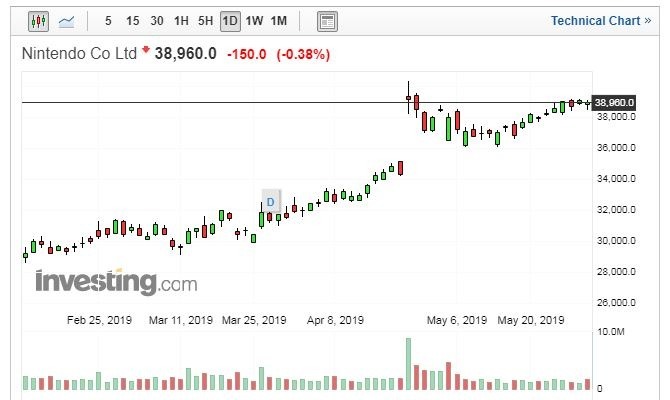Select the candlestick chart type icon
Viewport: 670px width, 400px height.
click(38, 21)
